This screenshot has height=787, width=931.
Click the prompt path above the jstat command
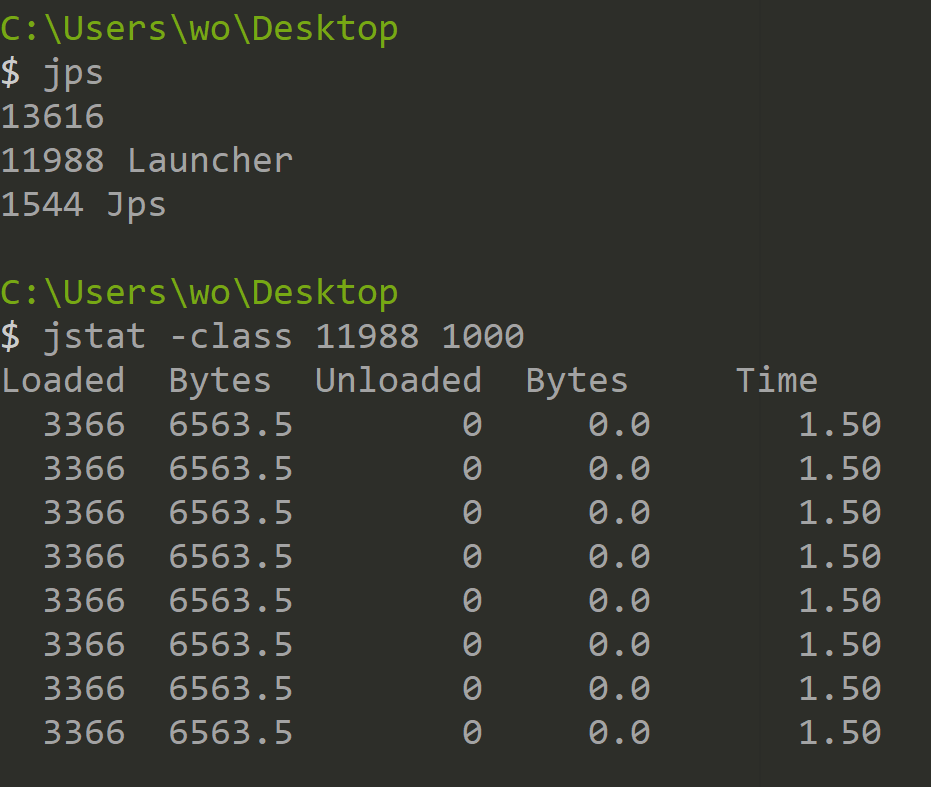[199, 293]
